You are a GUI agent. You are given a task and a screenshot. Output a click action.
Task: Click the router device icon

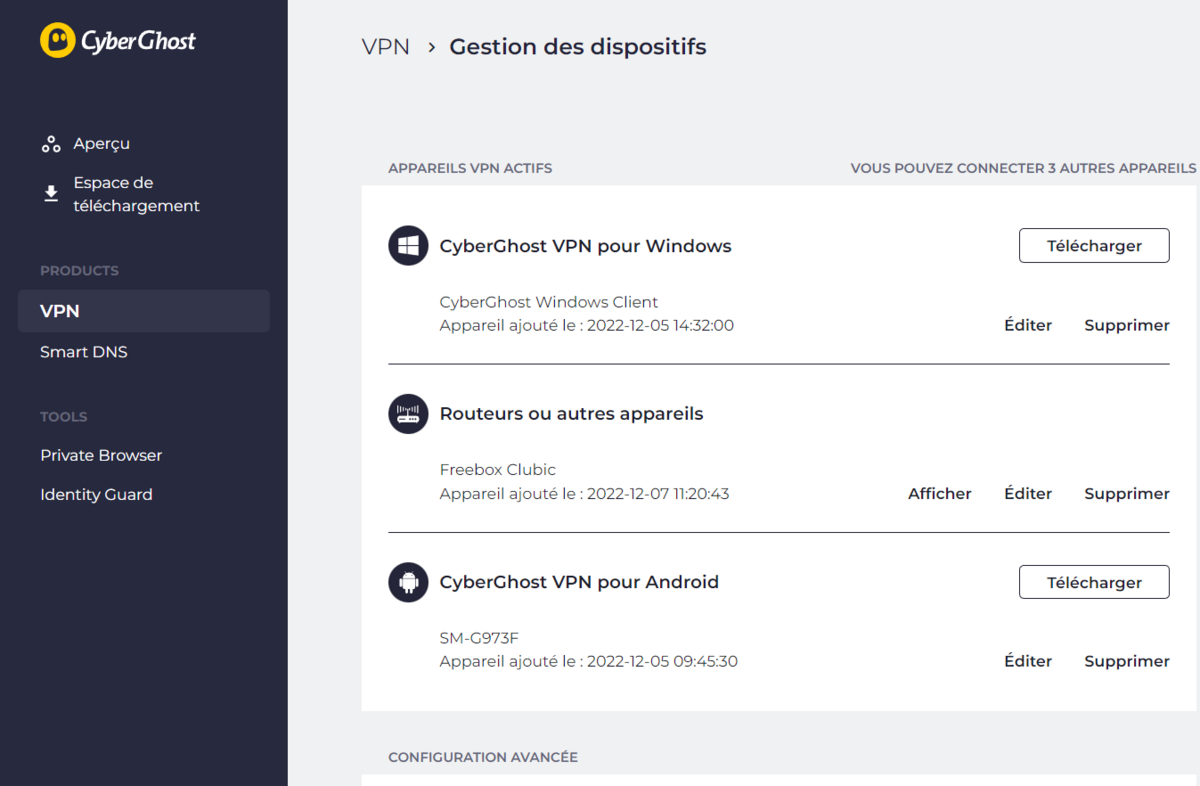[408, 414]
